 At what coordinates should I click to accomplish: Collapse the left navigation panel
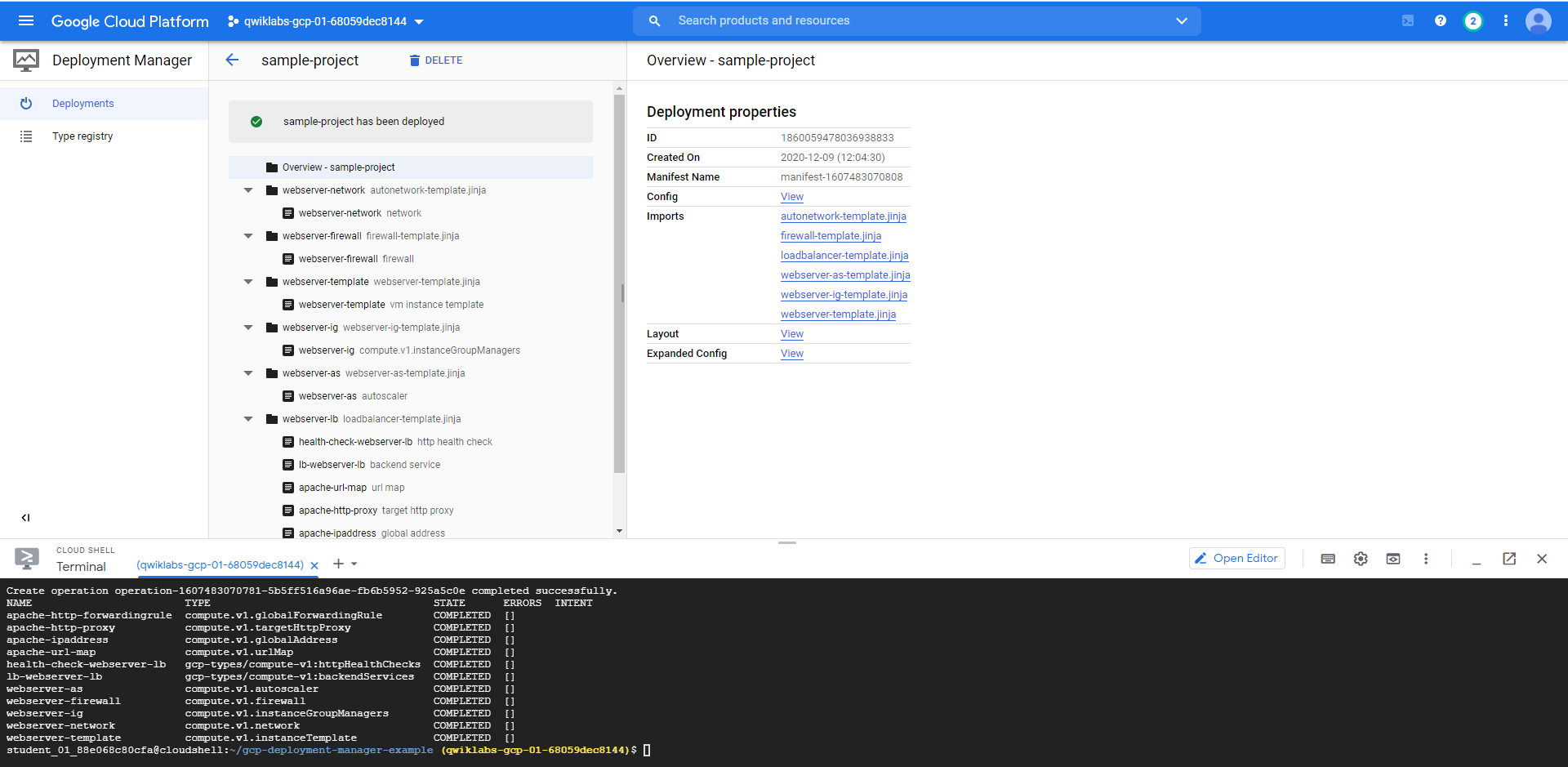click(25, 517)
